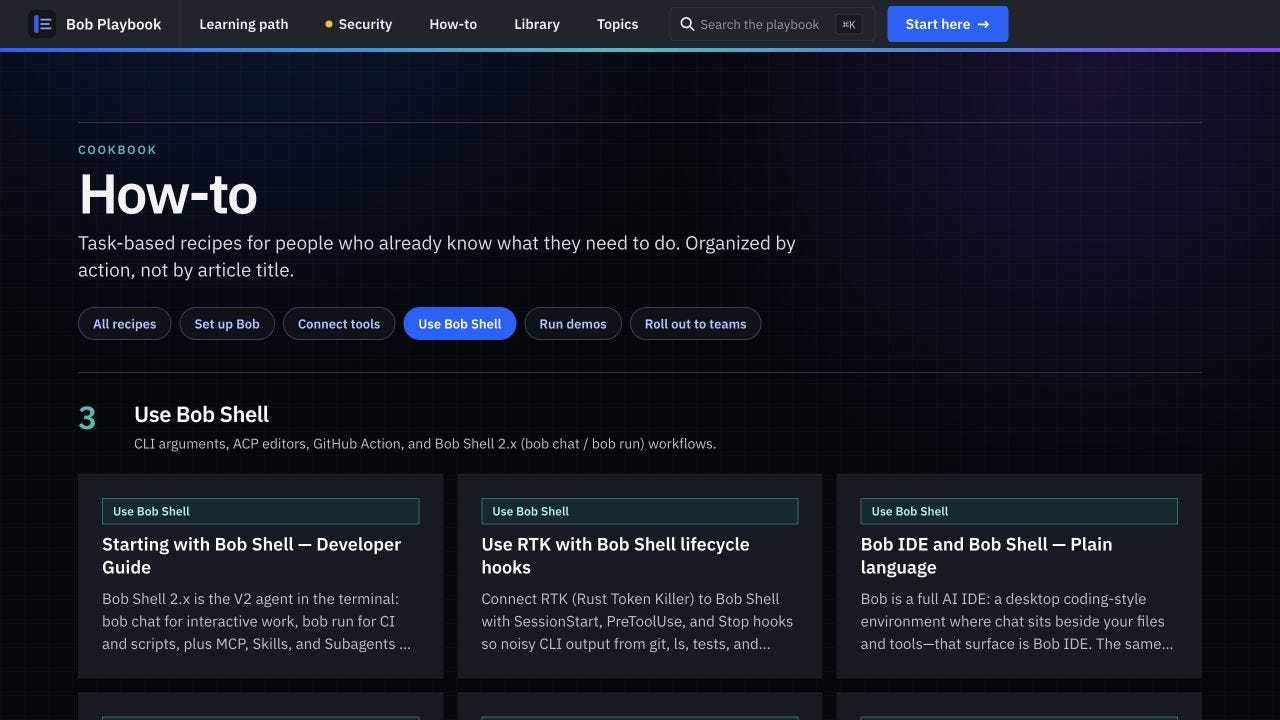Click description starting 'Bob Shell 2.x is the V2'
1280x720 pixels.
pyautogui.click(x=256, y=621)
